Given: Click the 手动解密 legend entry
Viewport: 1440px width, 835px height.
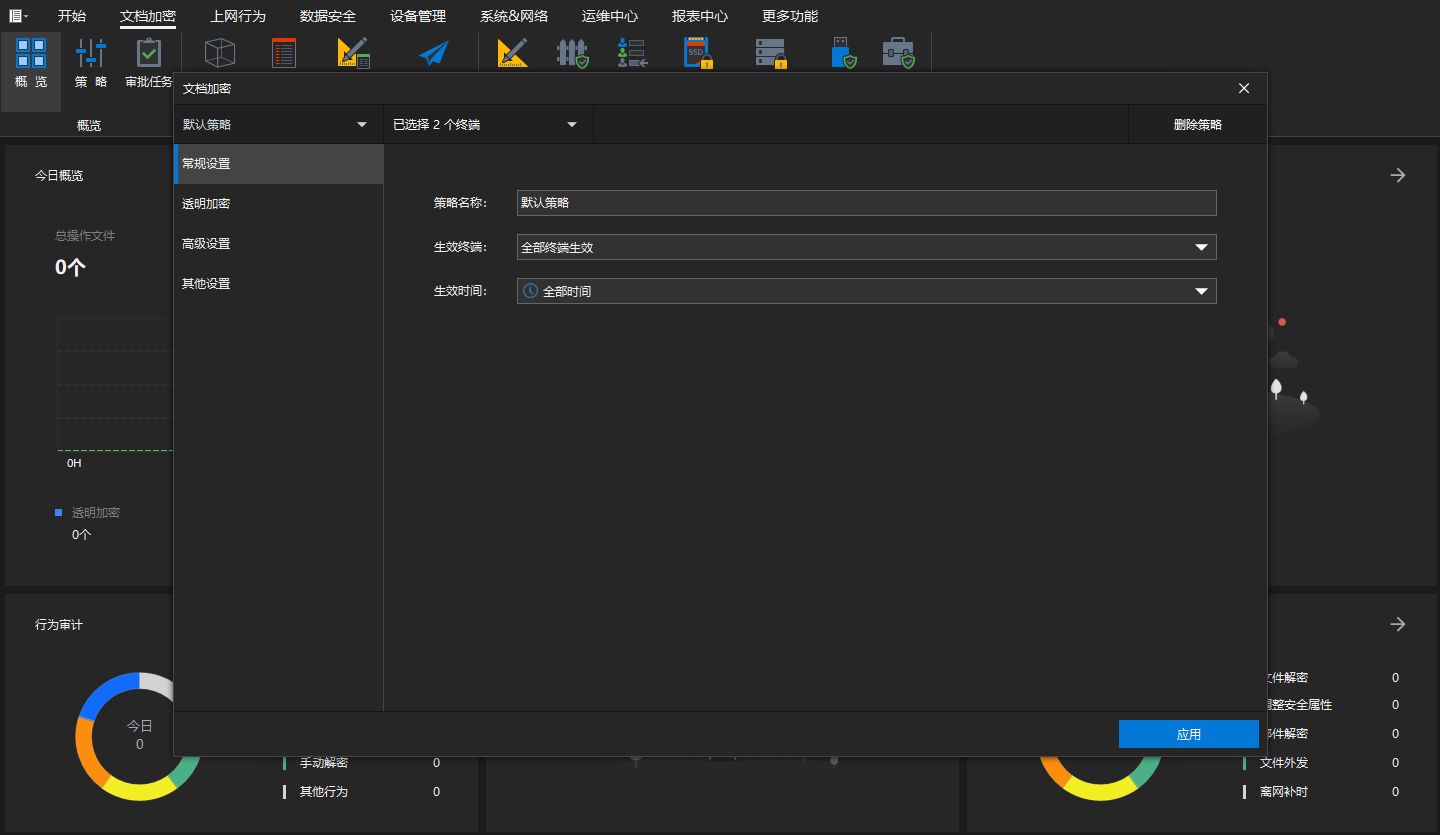Looking at the screenshot, I should tap(324, 763).
